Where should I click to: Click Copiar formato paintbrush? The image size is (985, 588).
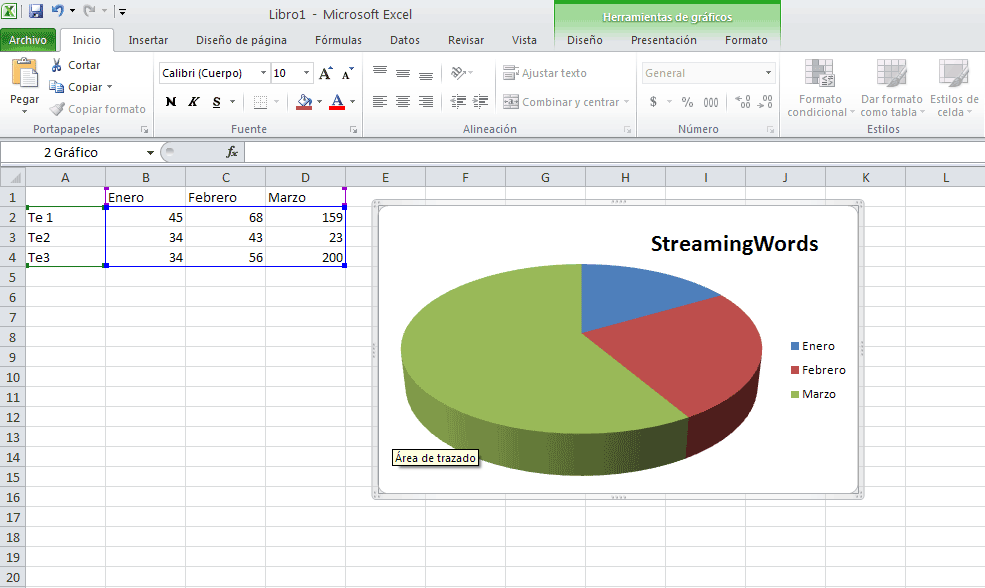97,109
